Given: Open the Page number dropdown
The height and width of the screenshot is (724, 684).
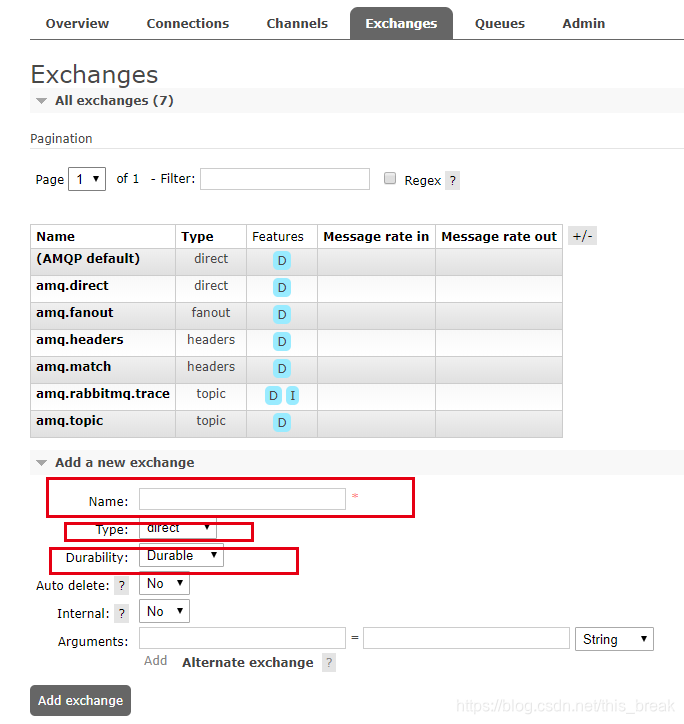Looking at the screenshot, I should [87, 179].
